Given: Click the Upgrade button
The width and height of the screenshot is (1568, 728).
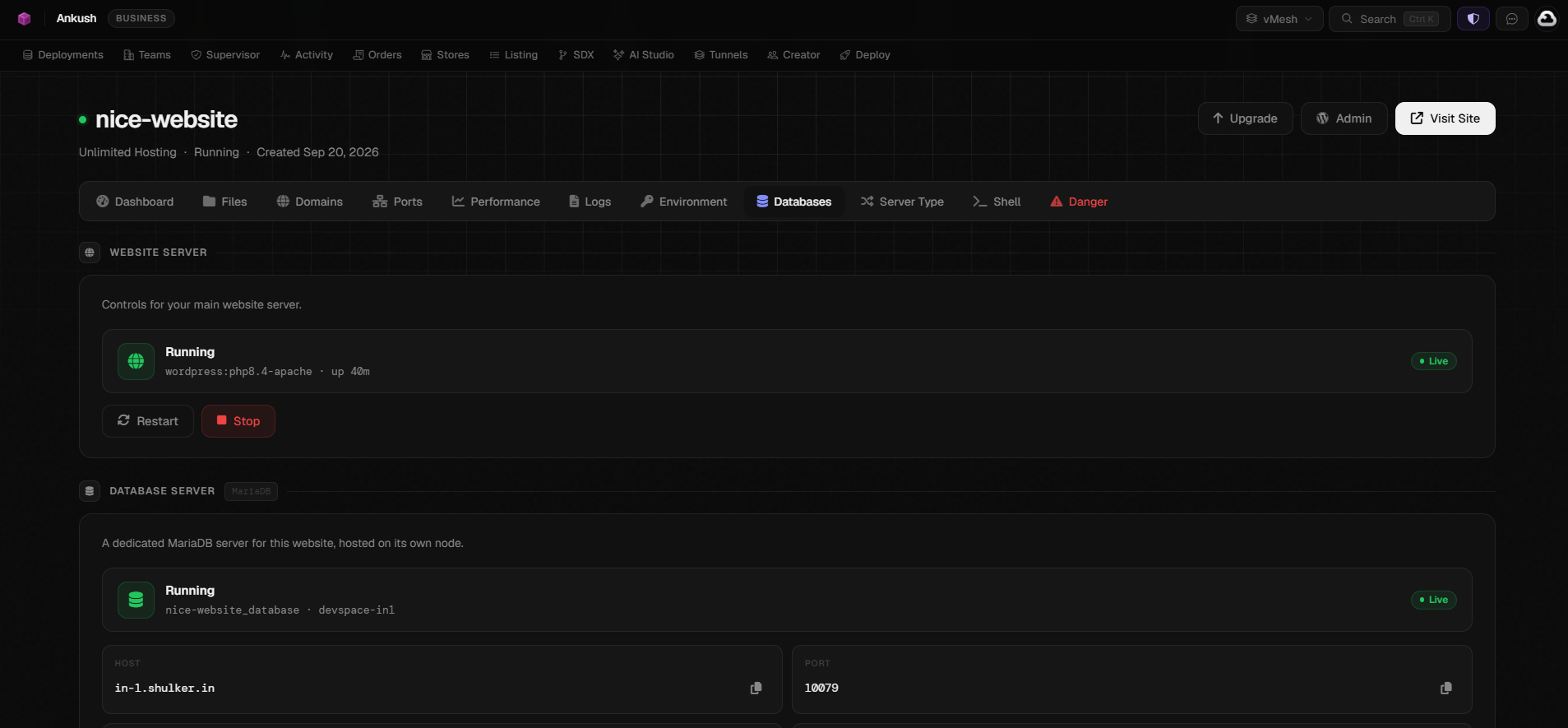Looking at the screenshot, I should pyautogui.click(x=1245, y=118).
